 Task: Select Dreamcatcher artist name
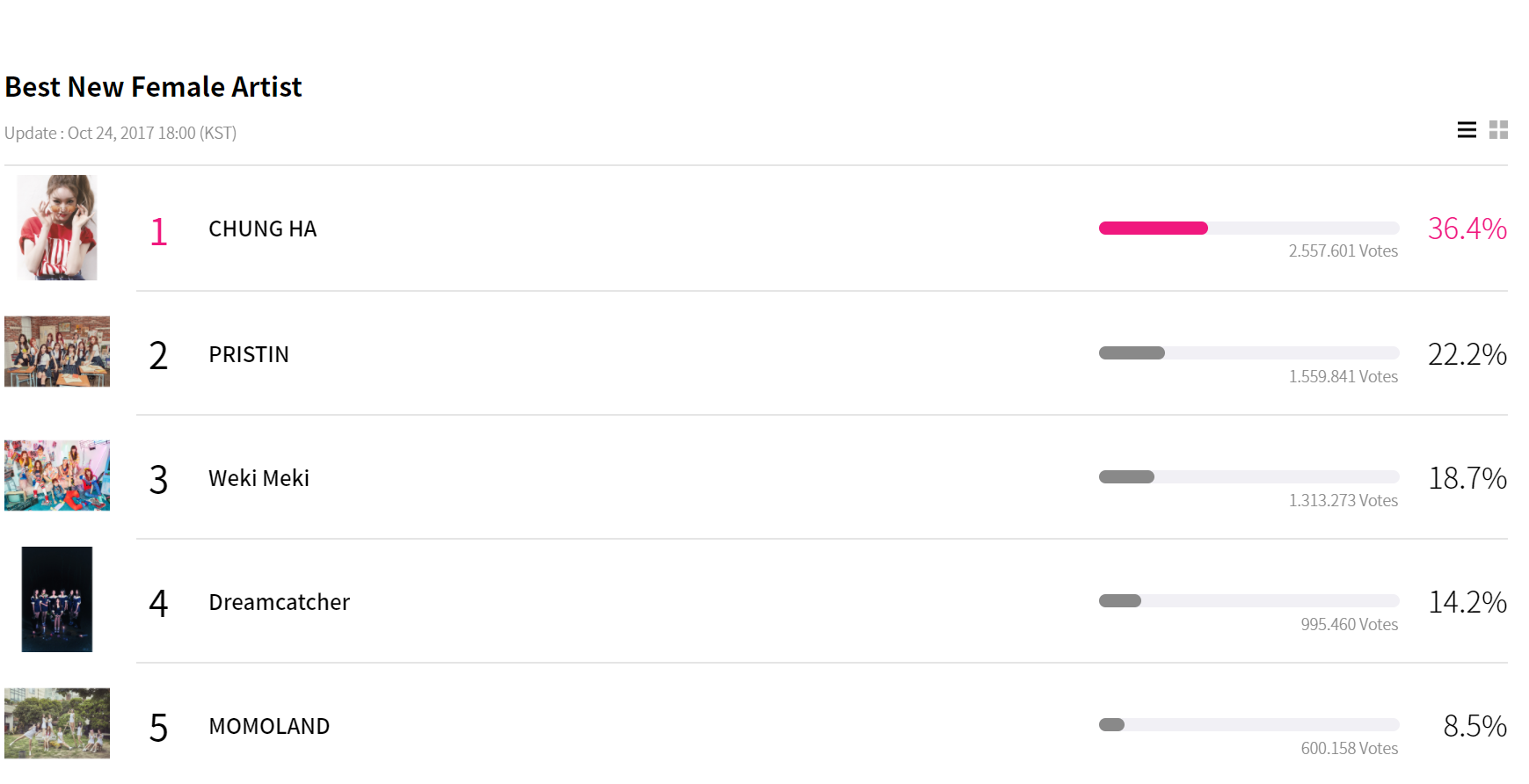279,603
